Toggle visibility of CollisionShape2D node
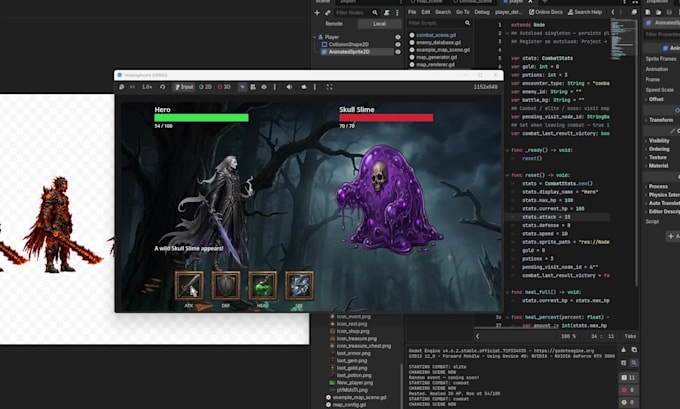The image size is (680, 409). (398, 44)
